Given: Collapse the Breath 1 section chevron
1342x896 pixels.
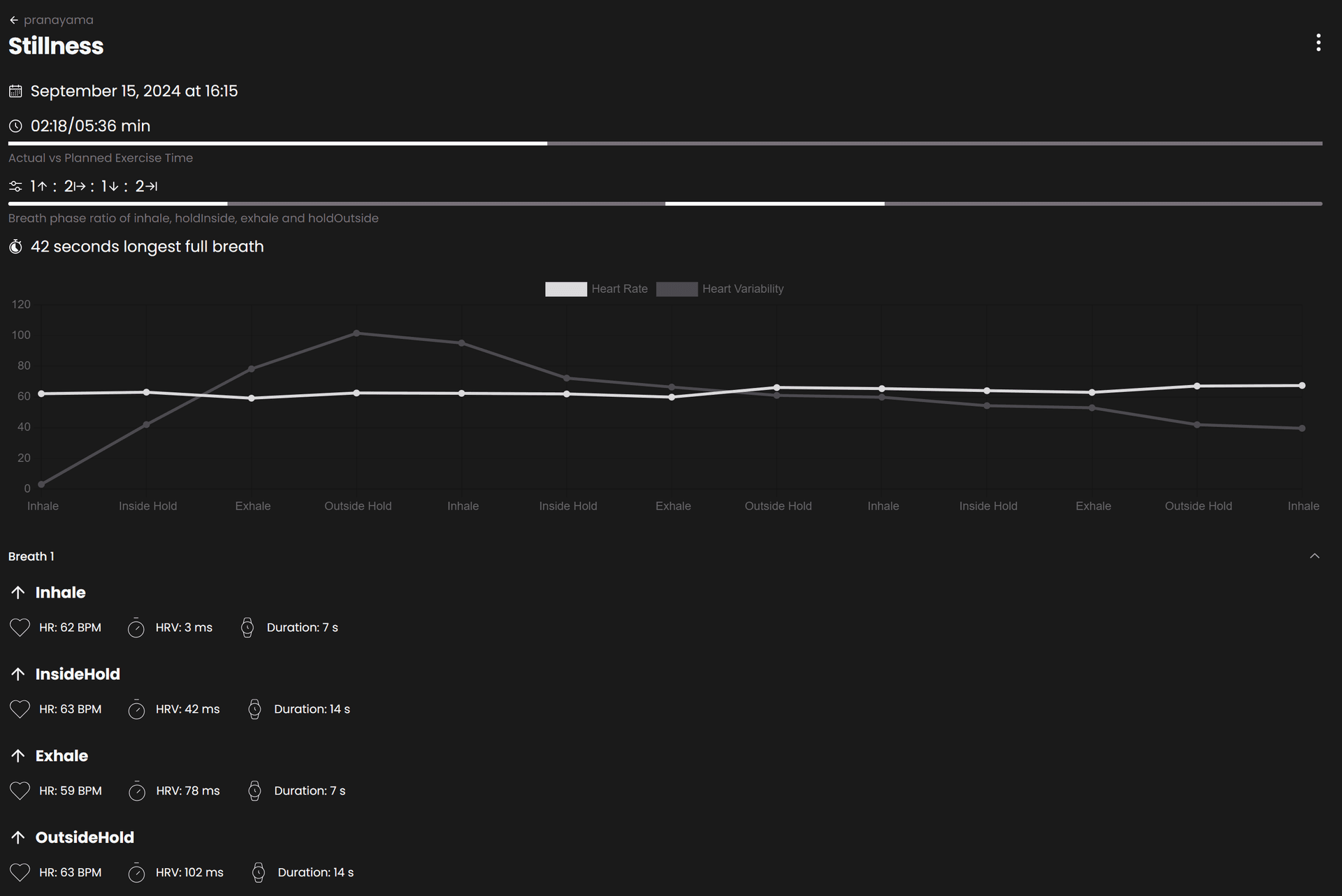Looking at the screenshot, I should pos(1314,556).
